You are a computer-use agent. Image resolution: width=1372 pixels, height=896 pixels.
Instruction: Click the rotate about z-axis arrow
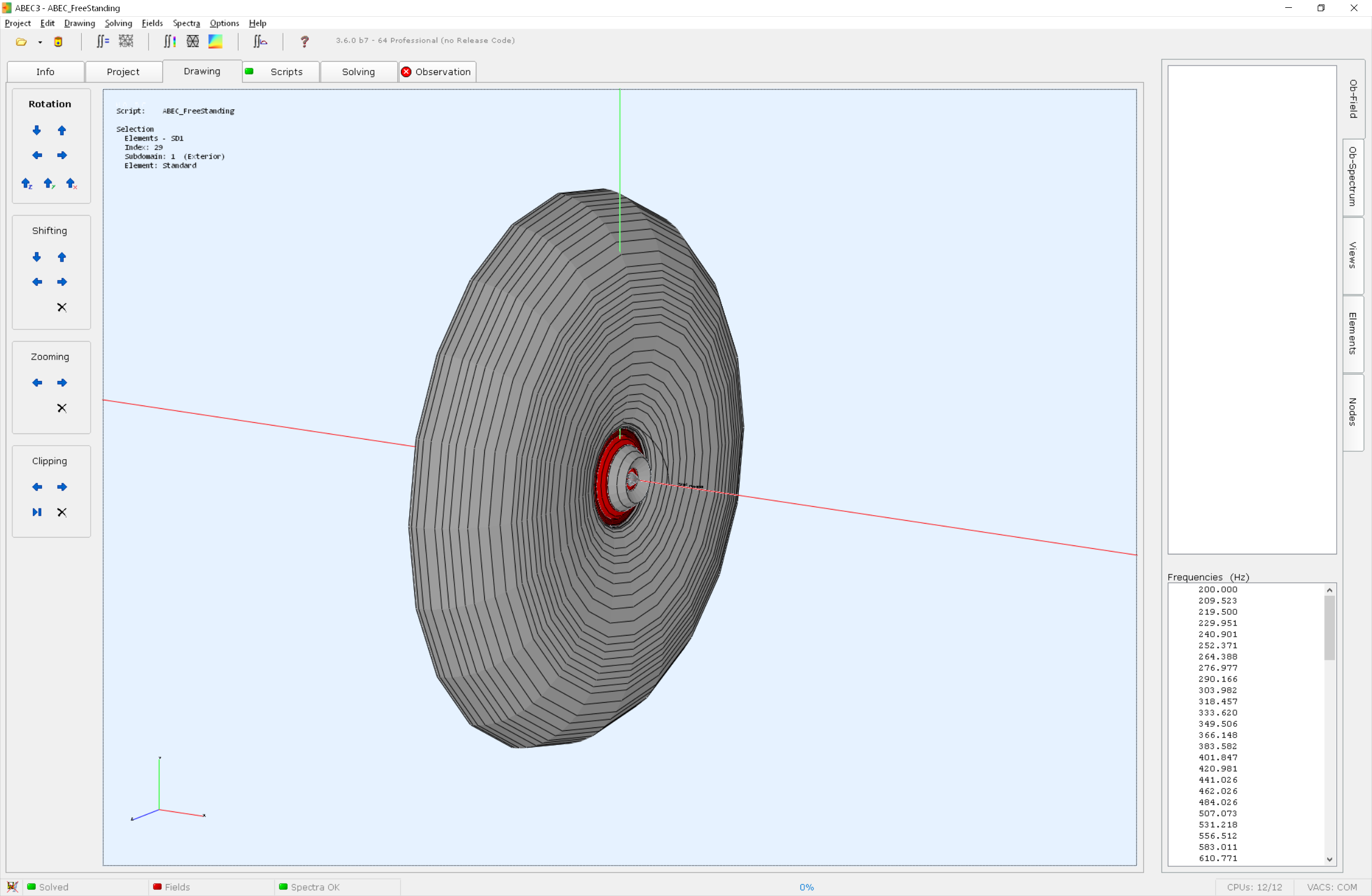(26, 183)
